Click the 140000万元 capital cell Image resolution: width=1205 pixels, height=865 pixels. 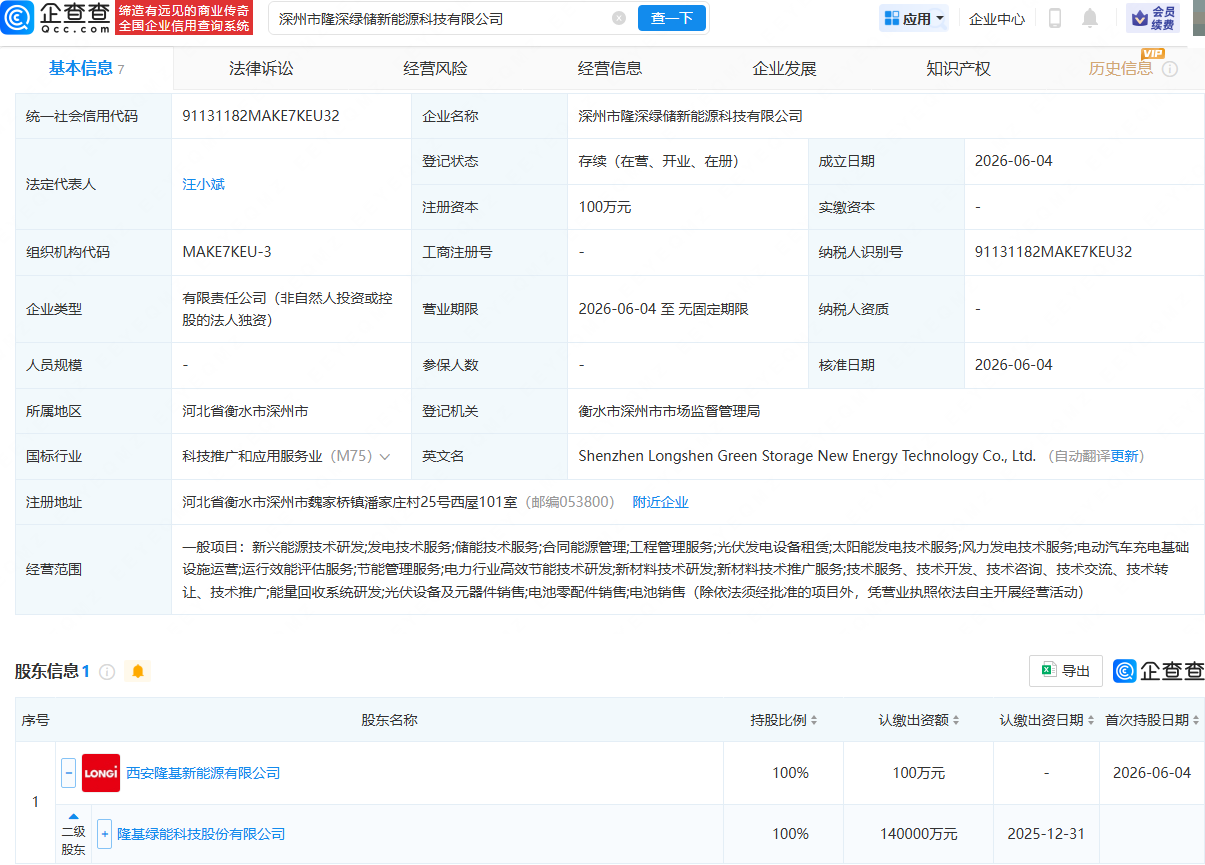coord(918,834)
